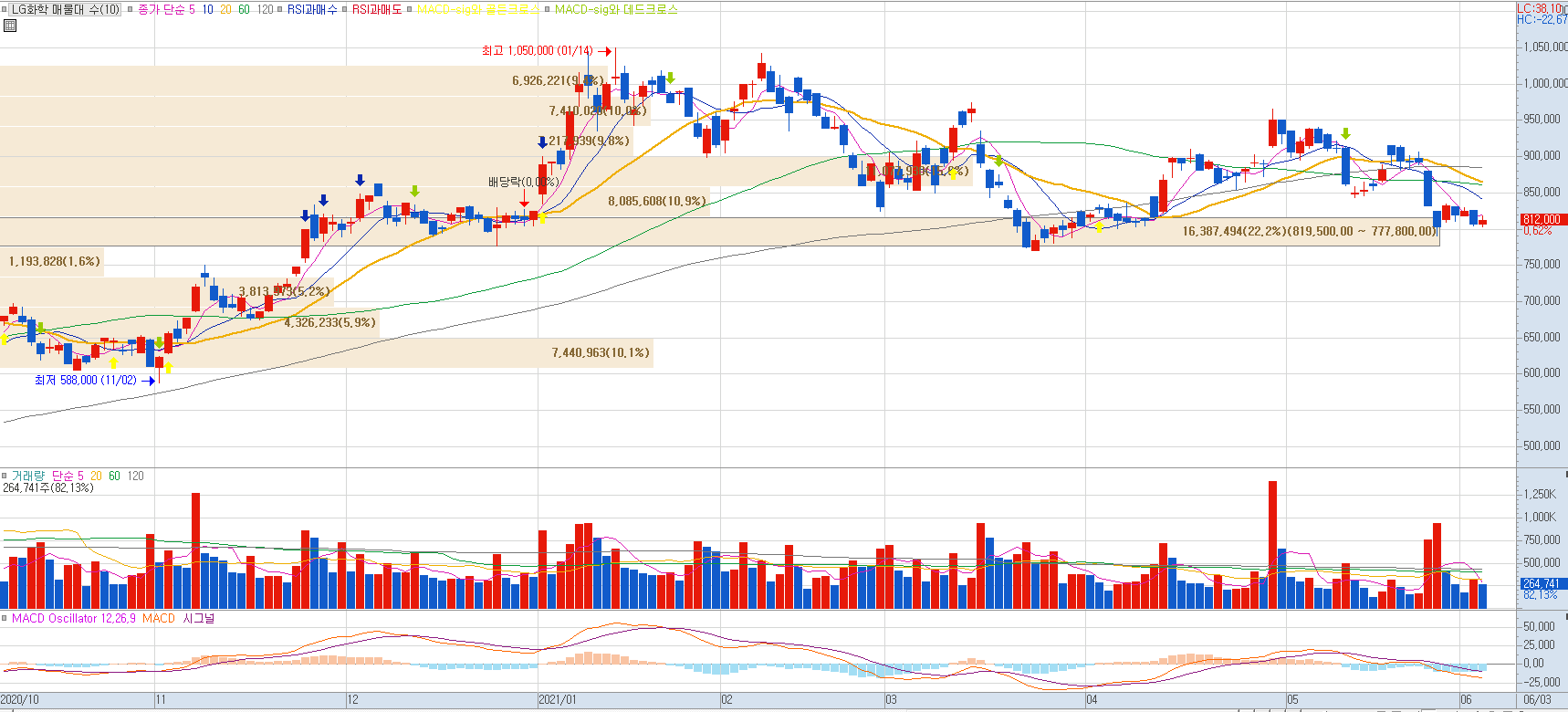Click volume profile label 8,085,608(10.9%)

click(x=657, y=201)
